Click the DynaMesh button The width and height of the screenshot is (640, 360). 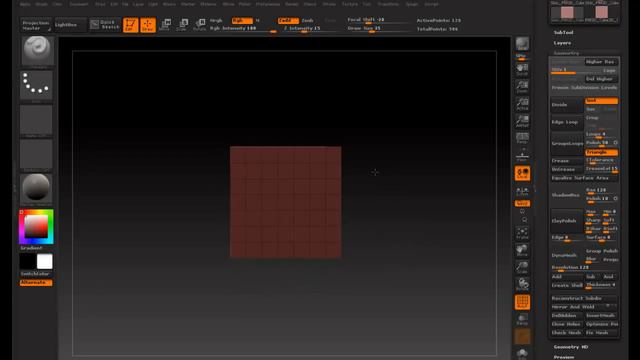(x=567, y=255)
